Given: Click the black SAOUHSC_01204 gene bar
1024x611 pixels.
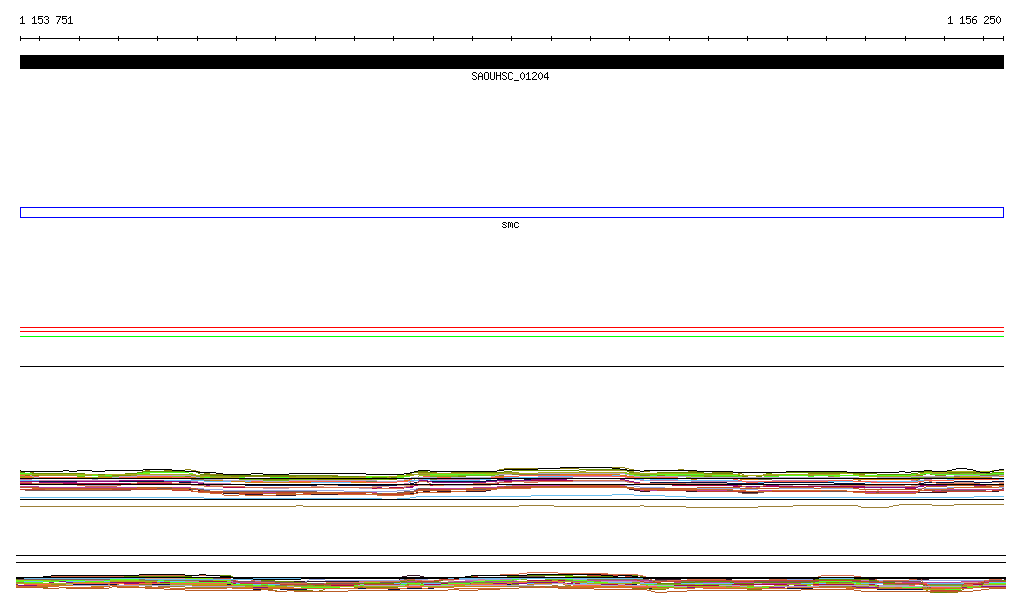Looking at the screenshot, I should (511, 62).
